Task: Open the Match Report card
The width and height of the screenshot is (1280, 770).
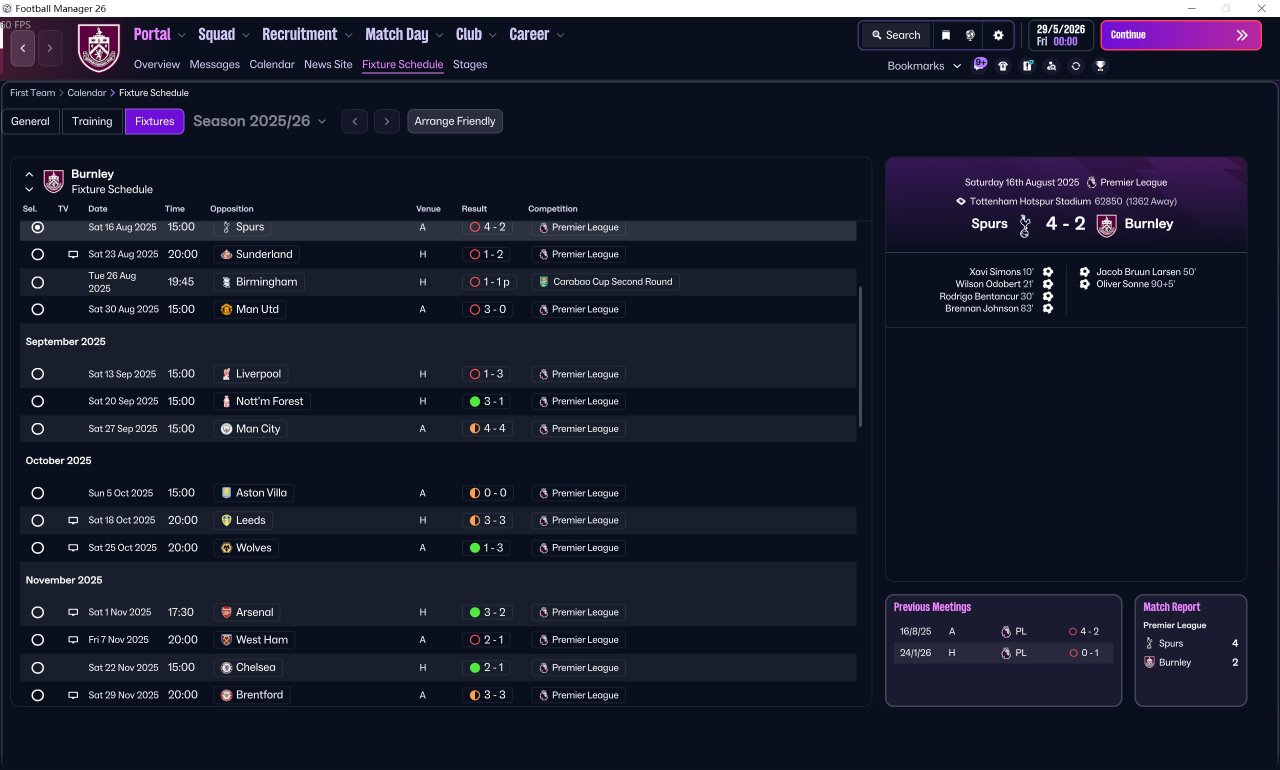Action: (x=1190, y=650)
